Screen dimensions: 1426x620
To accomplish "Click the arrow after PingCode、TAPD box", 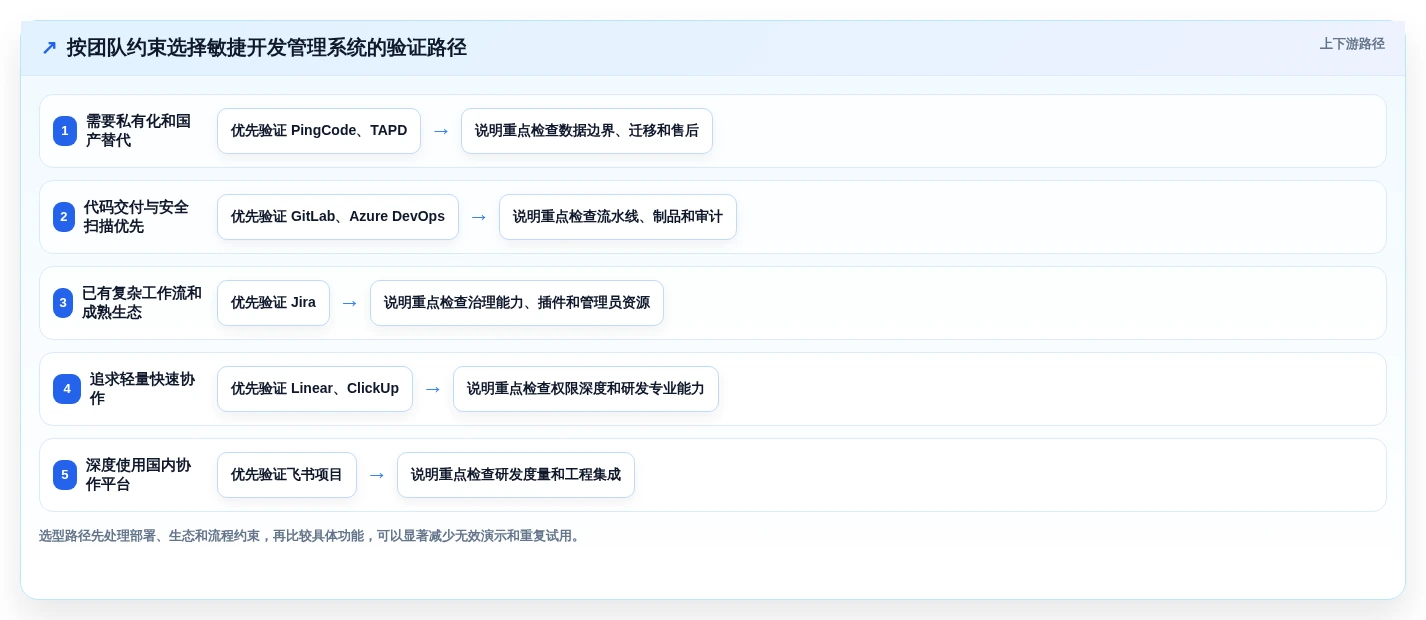I will coord(441,131).
